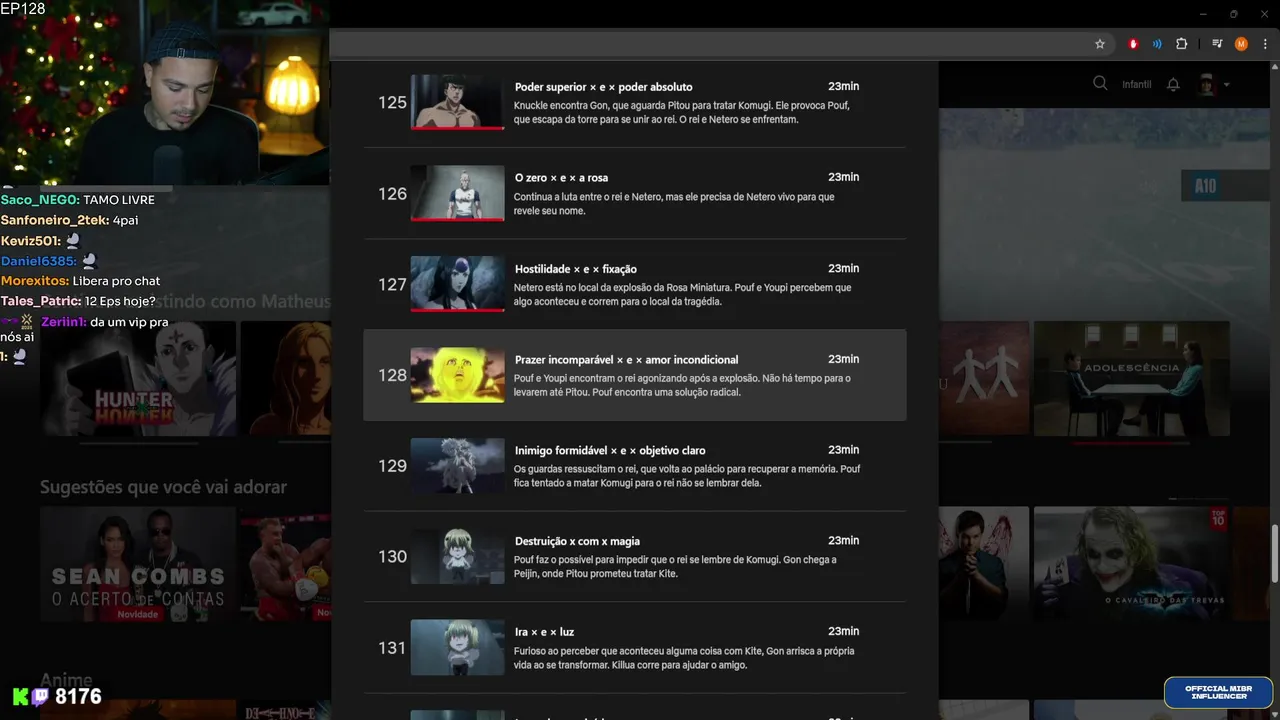Open the orange M Chrome profile
This screenshot has width=1280, height=720.
point(1241,44)
